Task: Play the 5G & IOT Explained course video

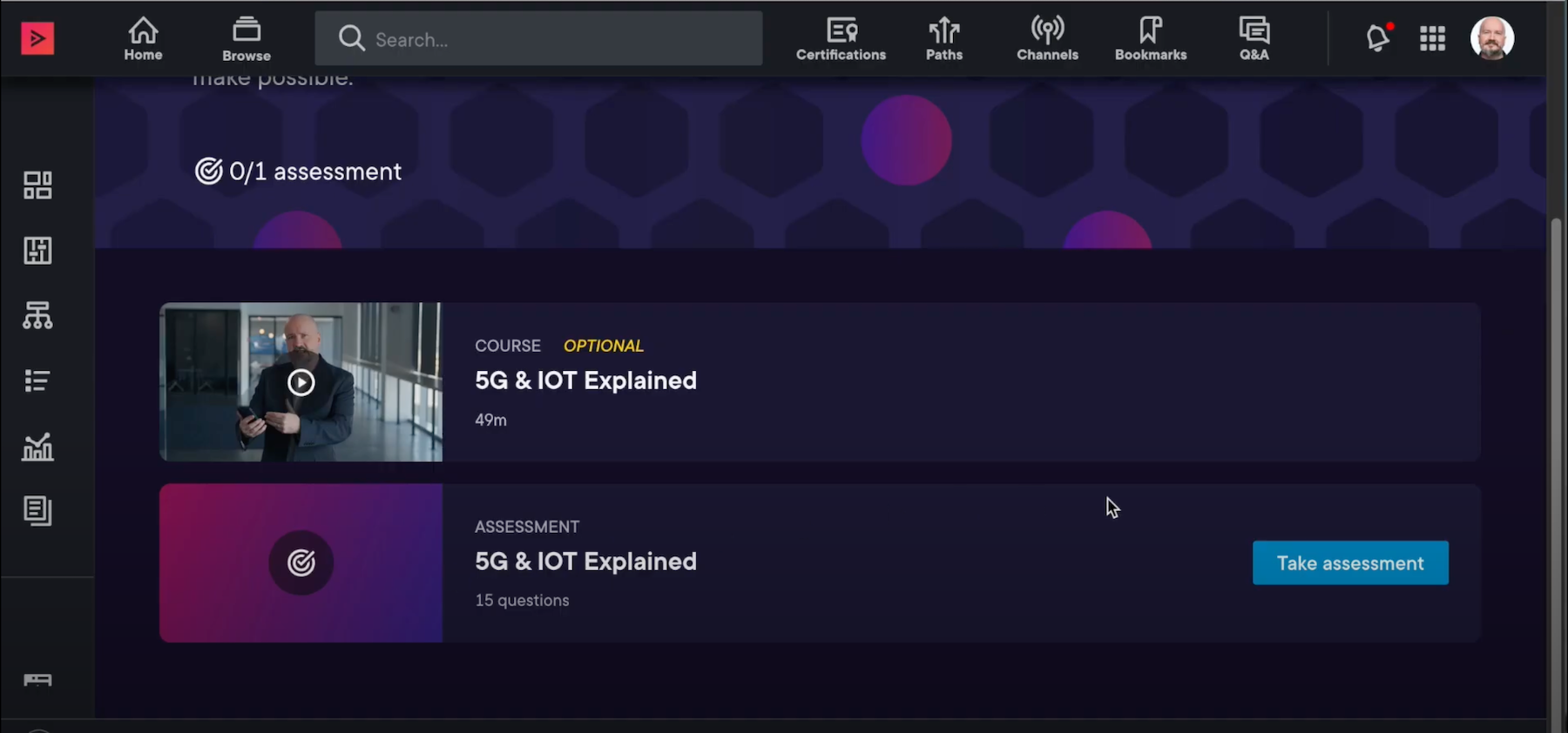Action: point(301,382)
